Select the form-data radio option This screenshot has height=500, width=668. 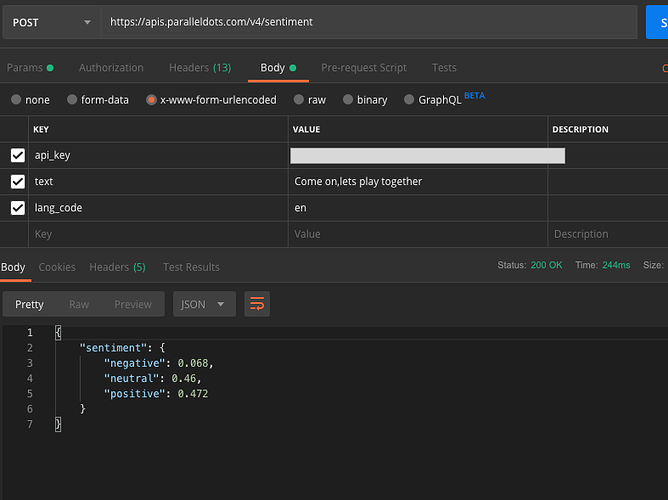tap(72, 100)
